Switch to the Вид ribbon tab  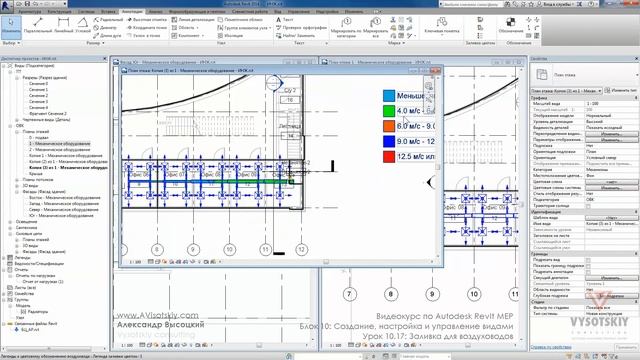pyautogui.click(x=278, y=12)
